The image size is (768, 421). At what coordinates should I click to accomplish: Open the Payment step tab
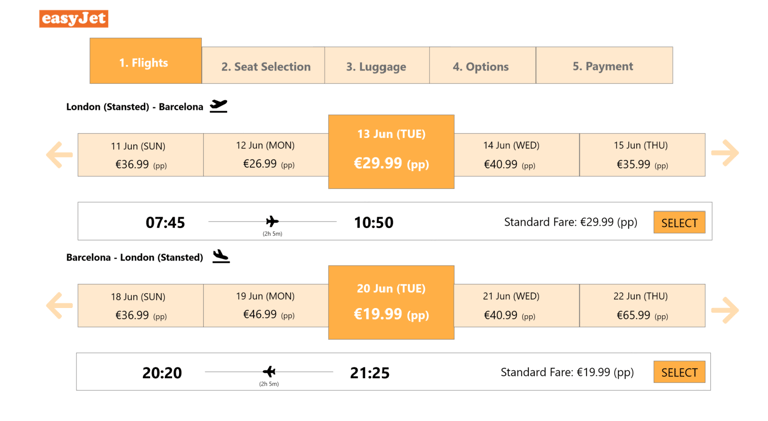[x=602, y=66]
